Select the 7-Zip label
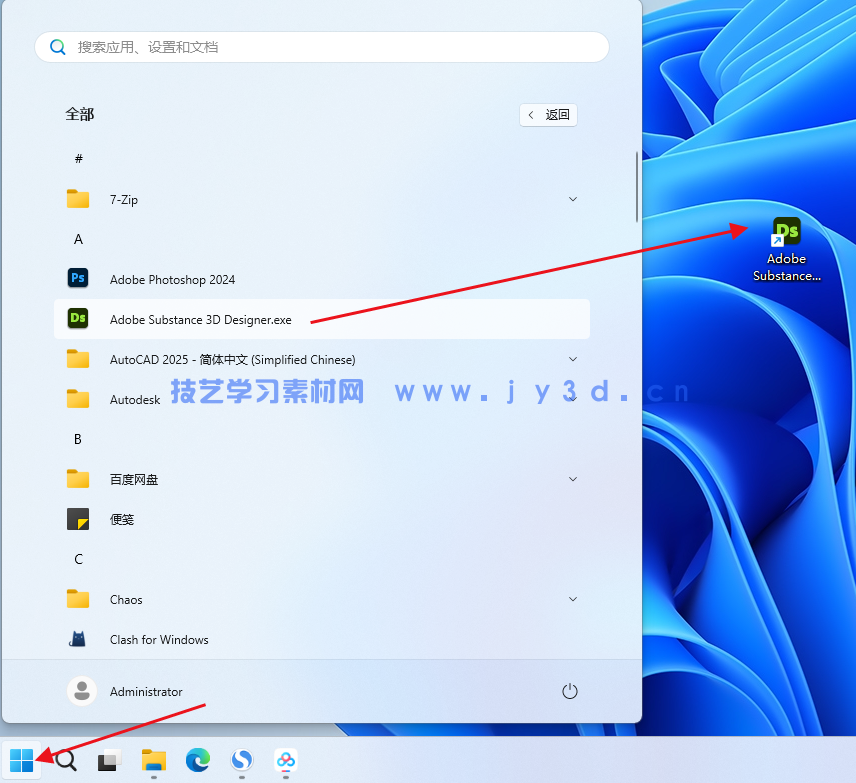 coord(124,200)
